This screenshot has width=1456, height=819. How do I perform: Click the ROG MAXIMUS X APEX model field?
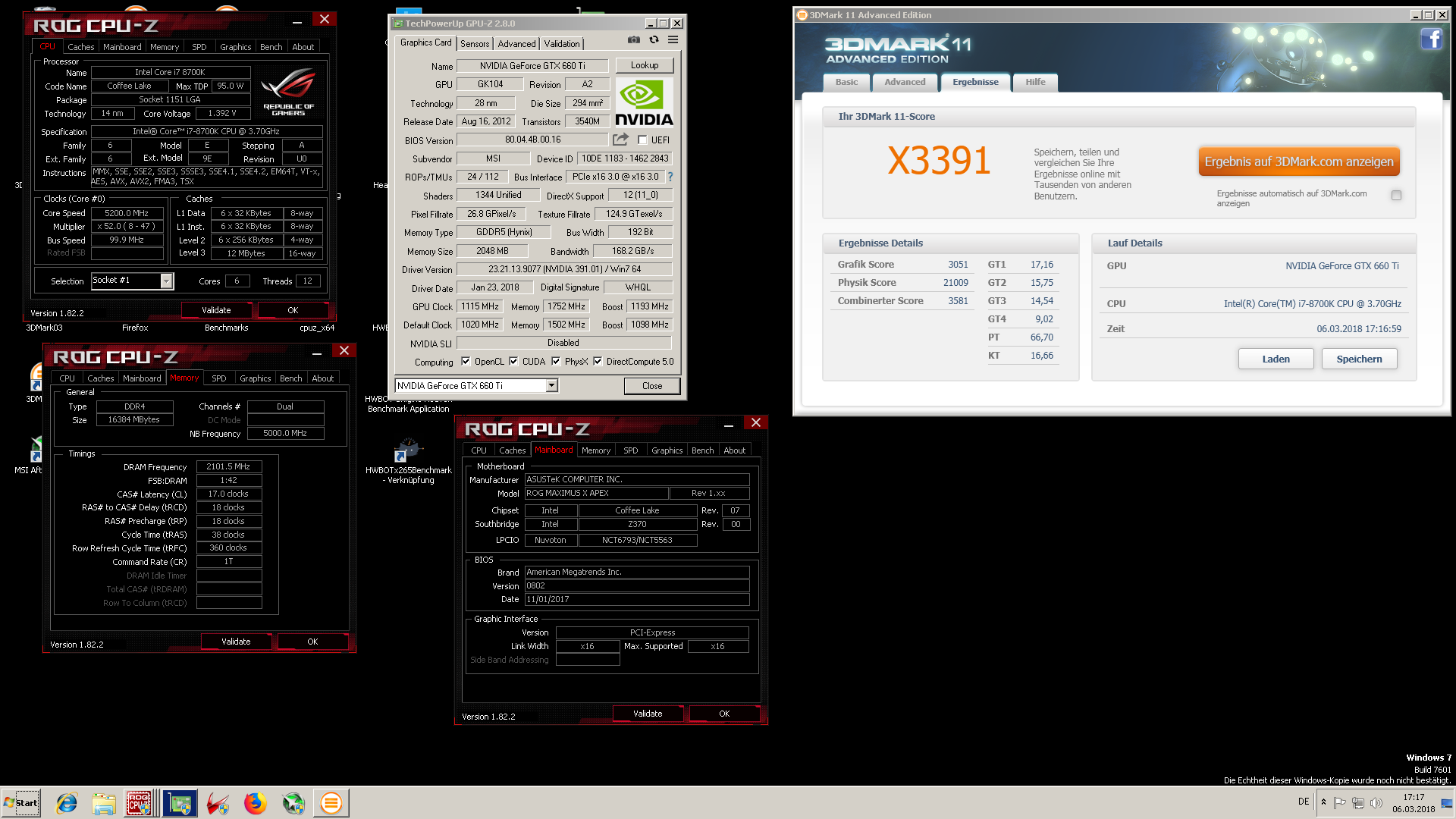596,493
